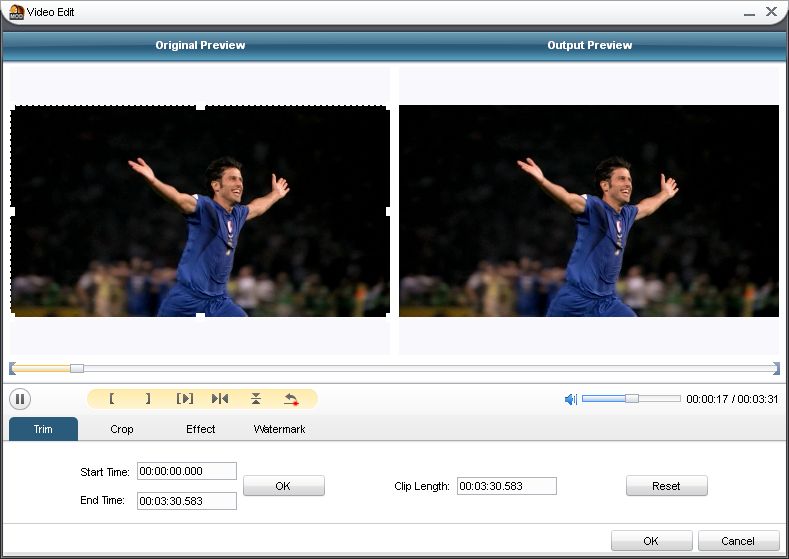
Task: Open the Crop tab
Action: (122, 429)
